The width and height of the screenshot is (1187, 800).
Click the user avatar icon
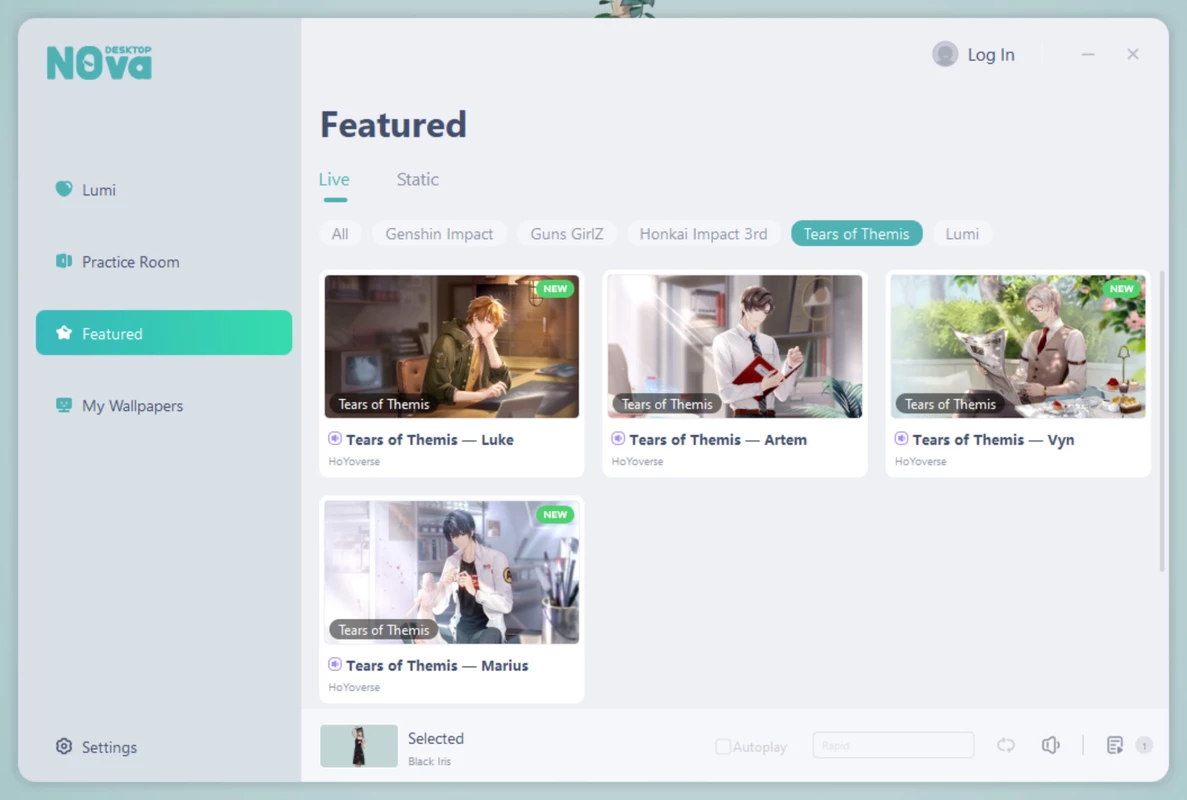945,54
